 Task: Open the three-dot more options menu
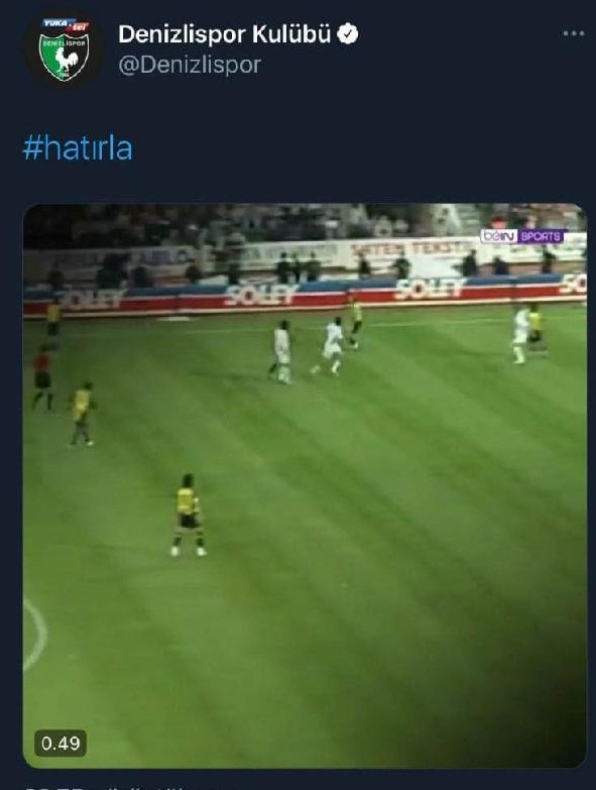click(x=573, y=34)
